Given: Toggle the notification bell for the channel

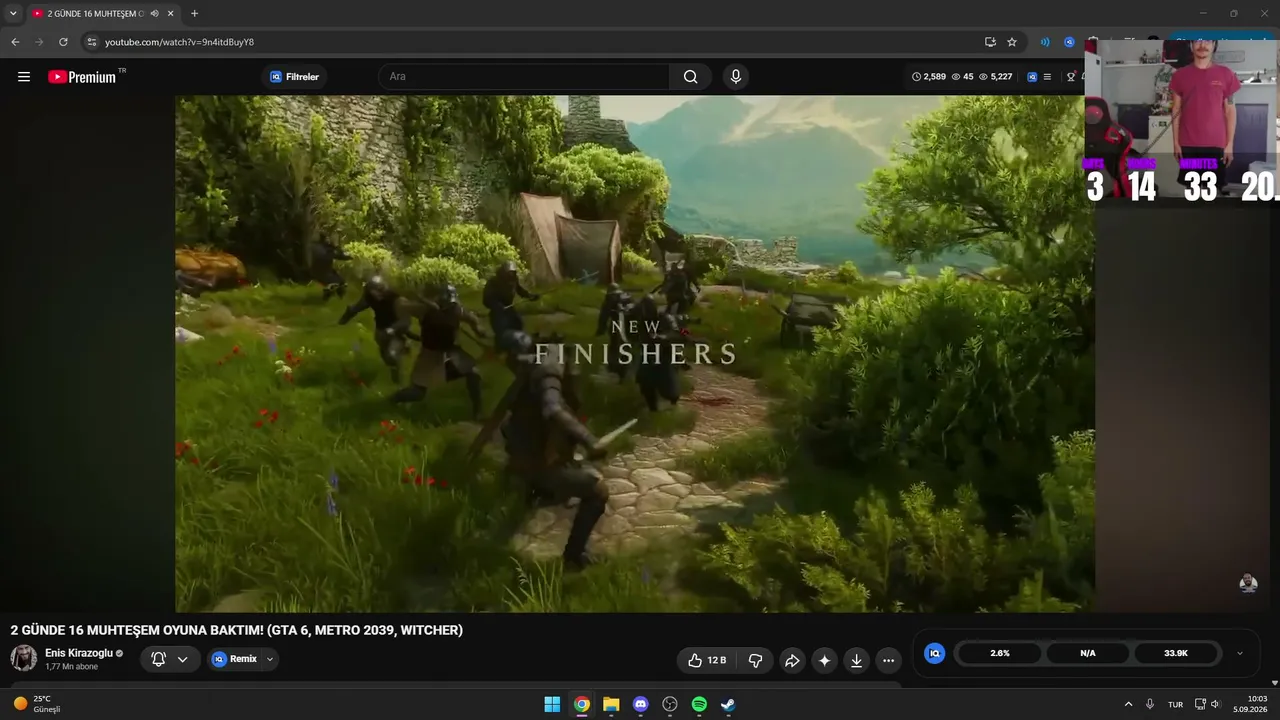Looking at the screenshot, I should (158, 659).
